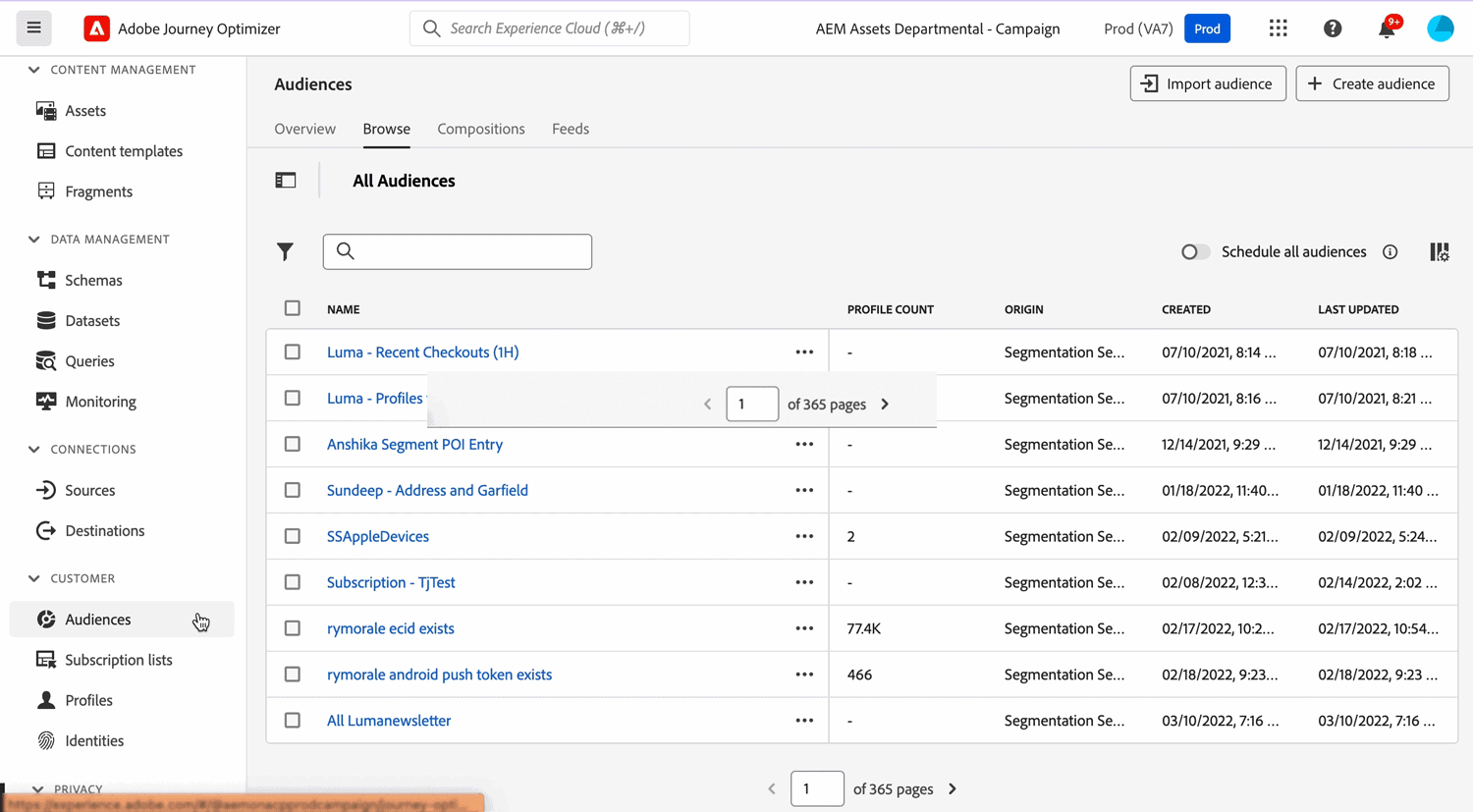
Task: Collapse the Connections section
Action: coord(34,450)
